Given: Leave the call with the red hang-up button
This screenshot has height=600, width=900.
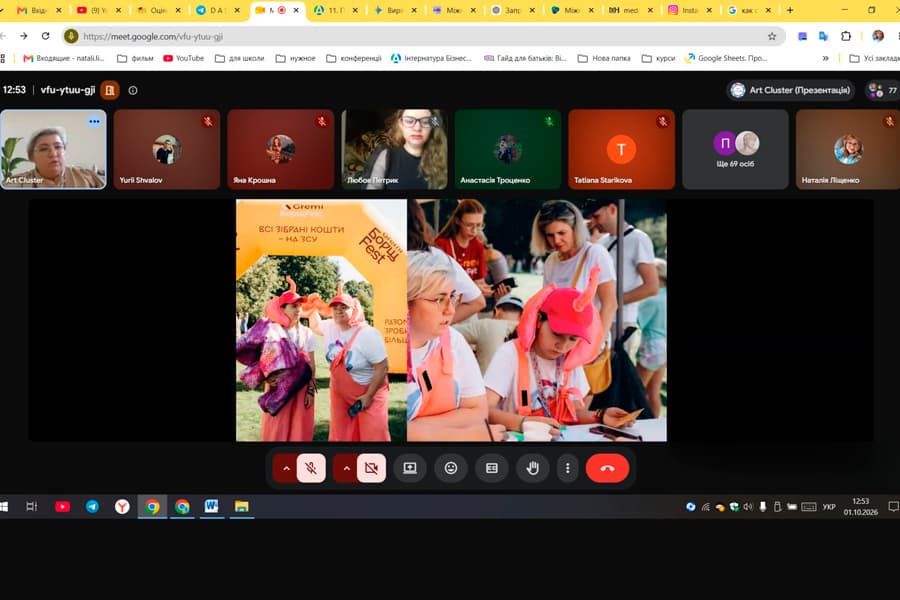Looking at the screenshot, I should [607, 468].
